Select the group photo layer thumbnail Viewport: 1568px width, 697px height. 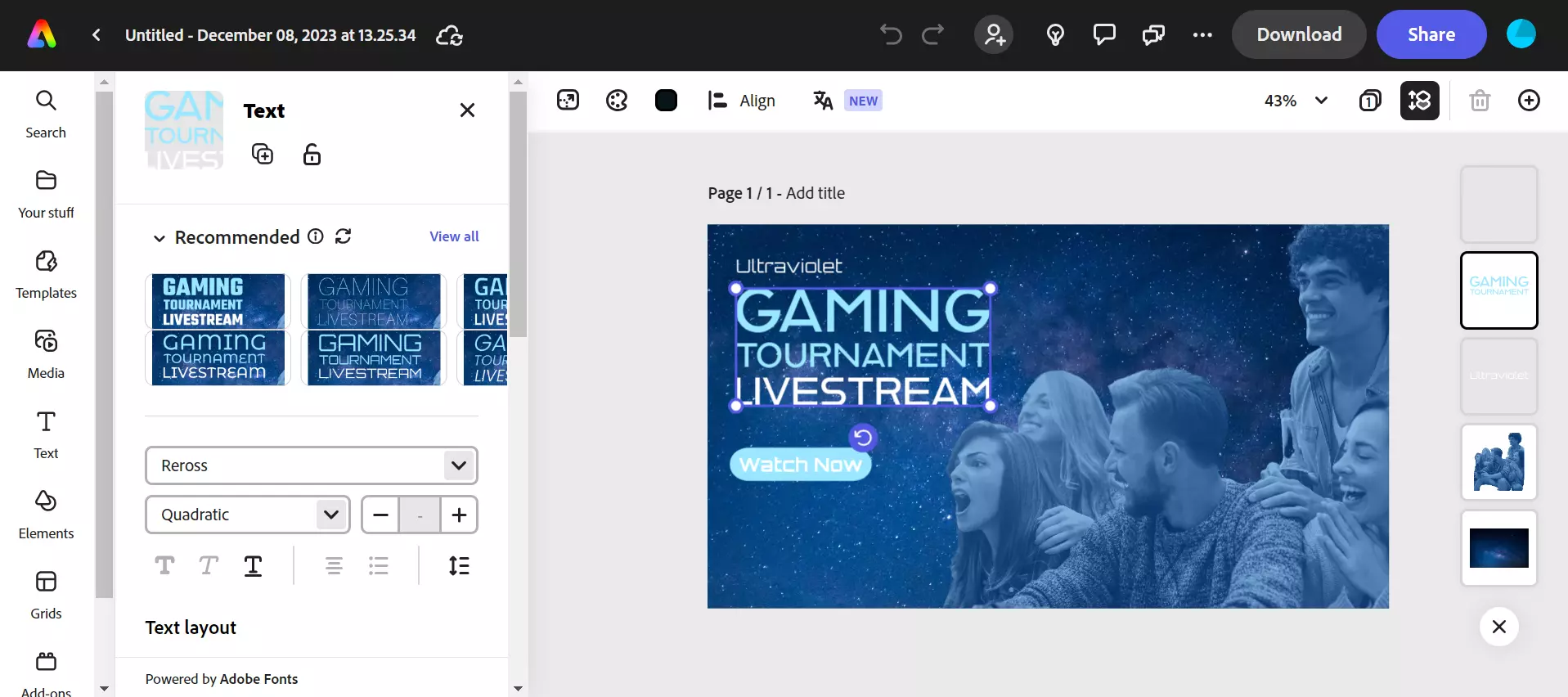coord(1498,461)
